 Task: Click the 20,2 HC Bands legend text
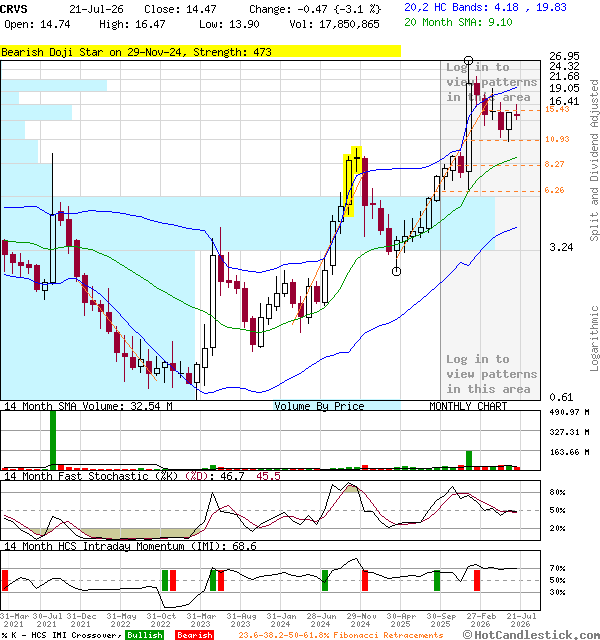click(x=485, y=7)
